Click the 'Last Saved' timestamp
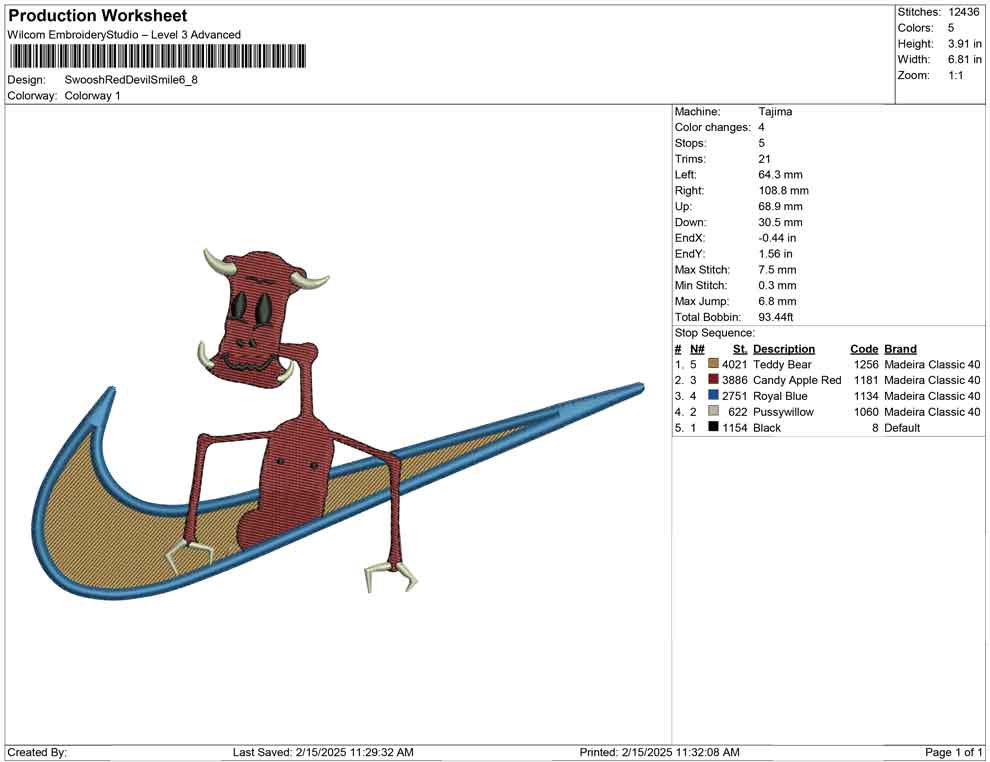Viewport: 990px width, 762px height. click(323, 752)
